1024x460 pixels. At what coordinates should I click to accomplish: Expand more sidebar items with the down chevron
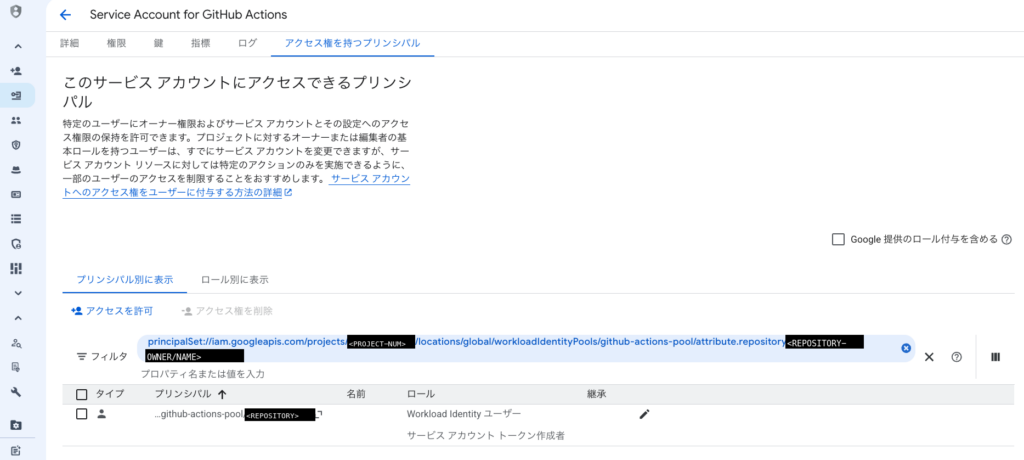pyautogui.click(x=17, y=293)
